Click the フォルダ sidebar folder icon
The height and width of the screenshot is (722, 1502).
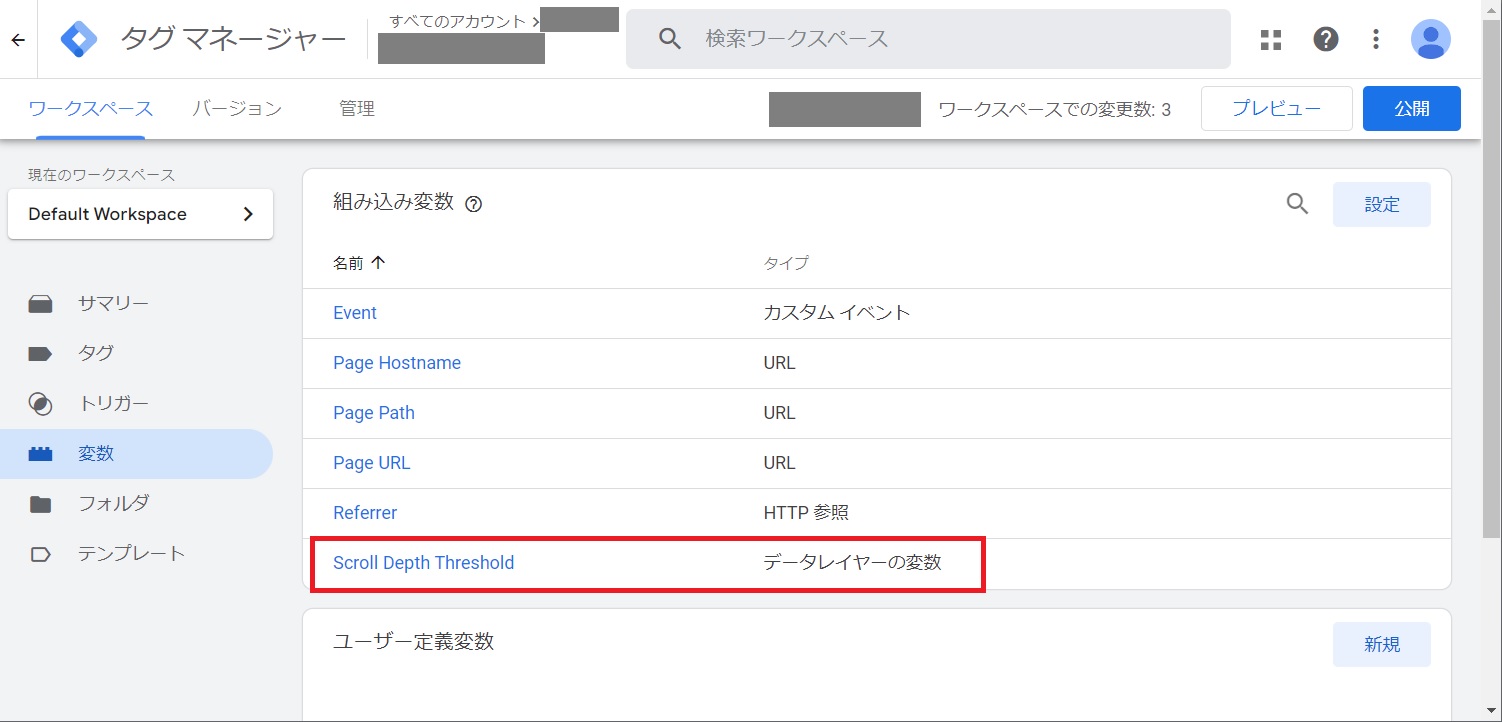[x=40, y=504]
